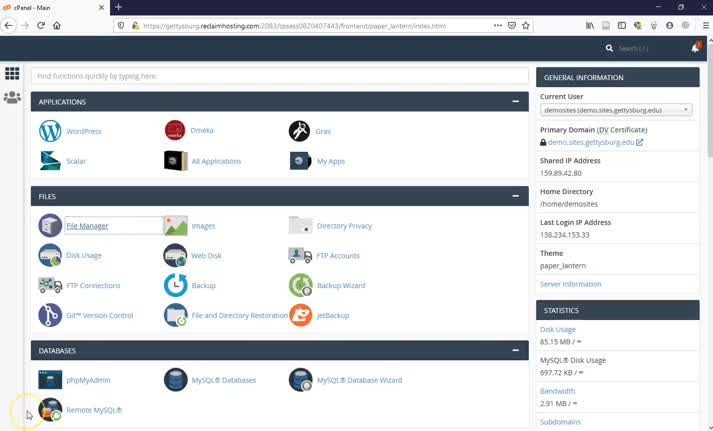Image resolution: width=713 pixels, height=431 pixels.
Task: Click the JetBackup text link
Action: click(333, 316)
